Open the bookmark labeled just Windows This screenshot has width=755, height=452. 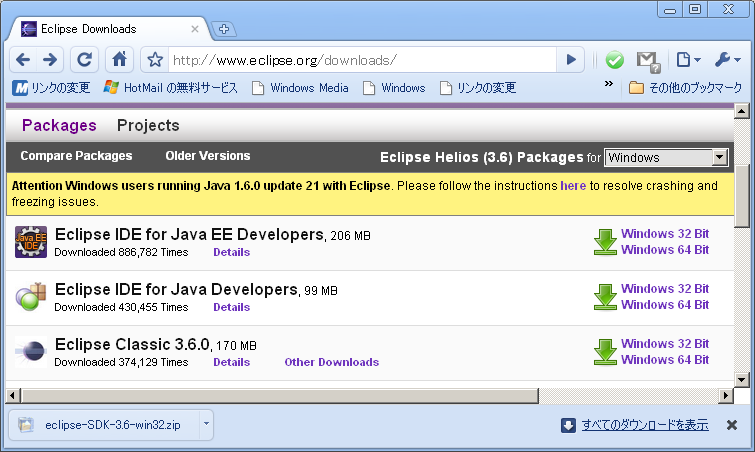(394, 88)
